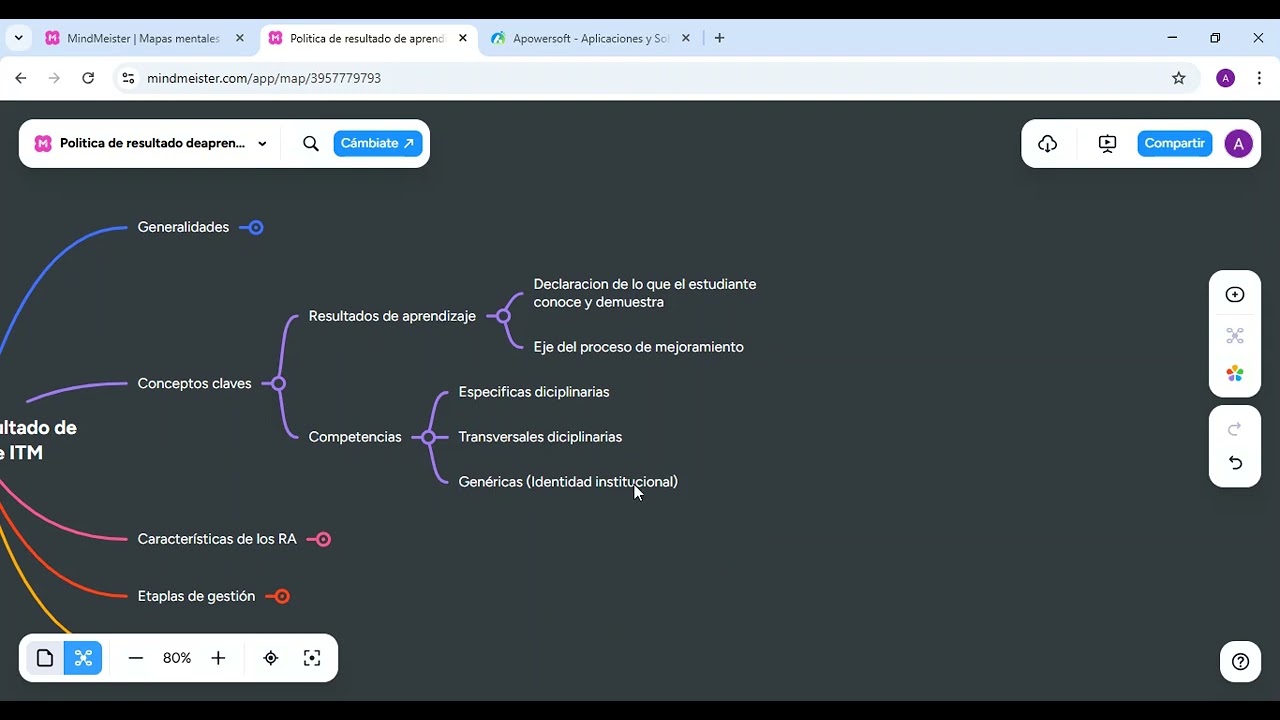Image resolution: width=1280 pixels, height=720 pixels.
Task: Click the 80% zoom level value
Action: pos(177,658)
